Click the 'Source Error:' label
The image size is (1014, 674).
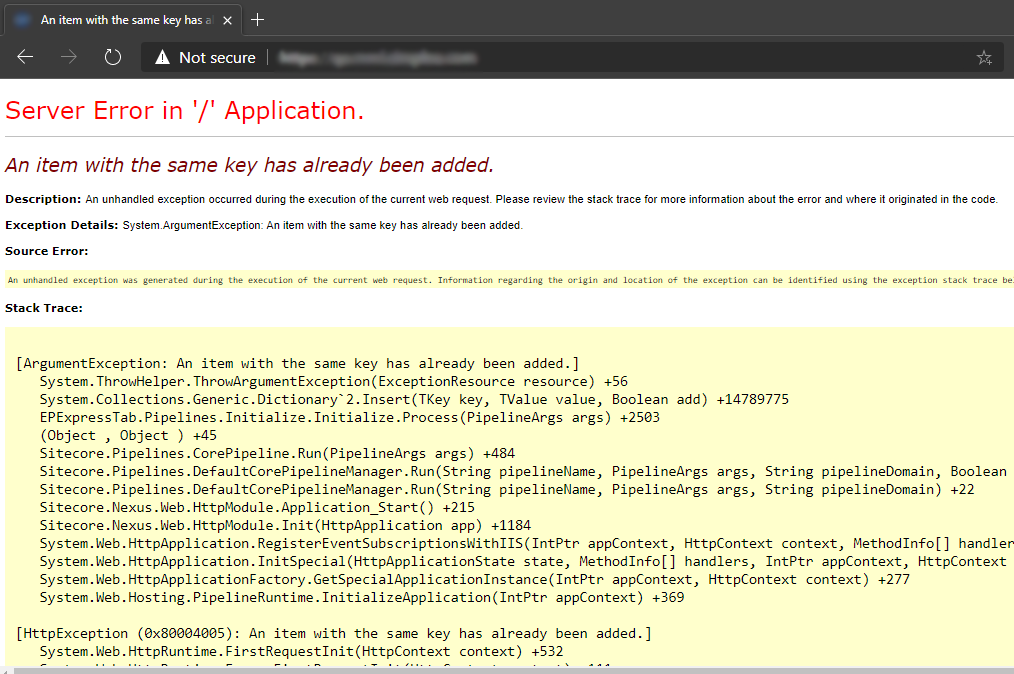47,251
